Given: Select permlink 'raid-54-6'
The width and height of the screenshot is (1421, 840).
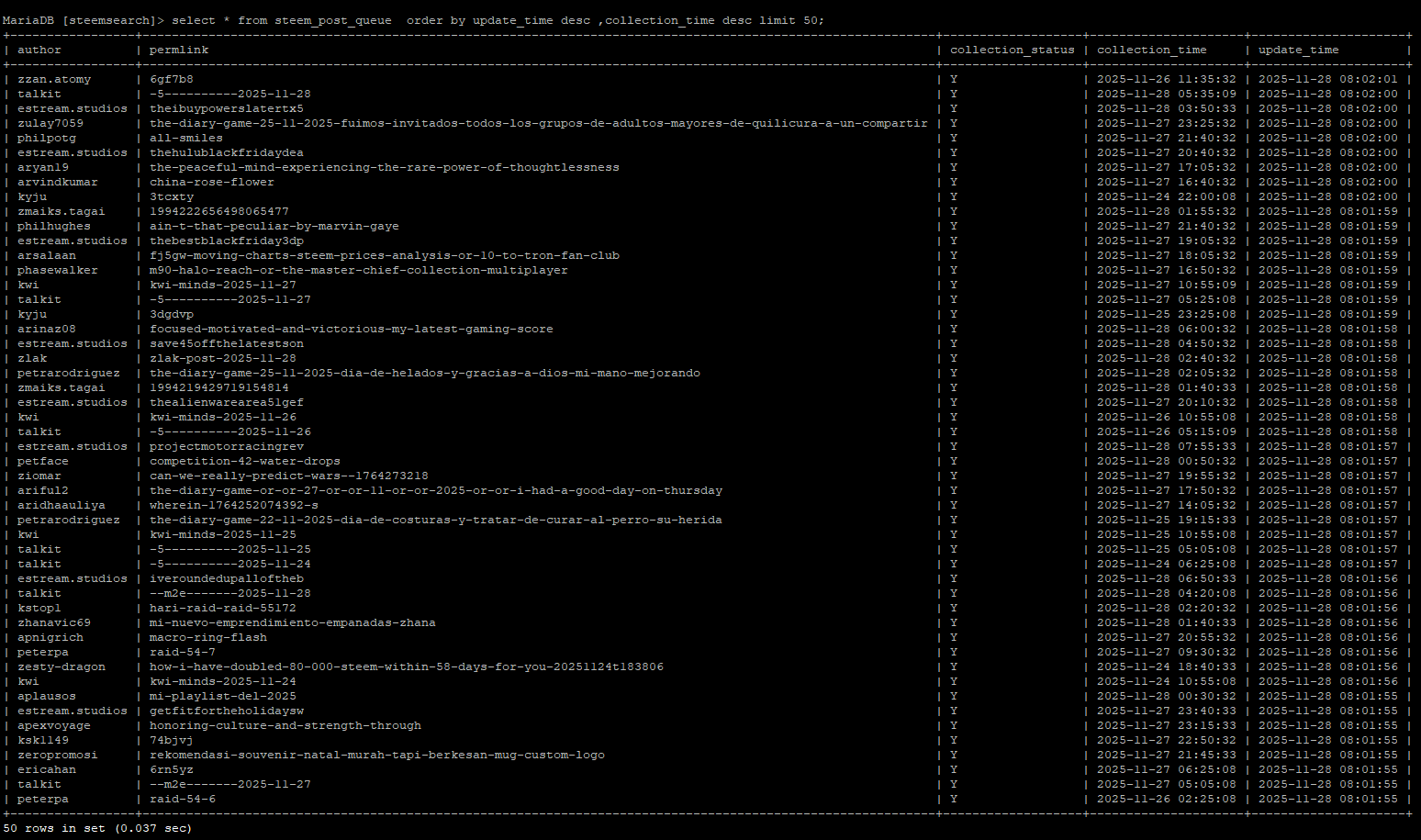Looking at the screenshot, I should point(183,799).
